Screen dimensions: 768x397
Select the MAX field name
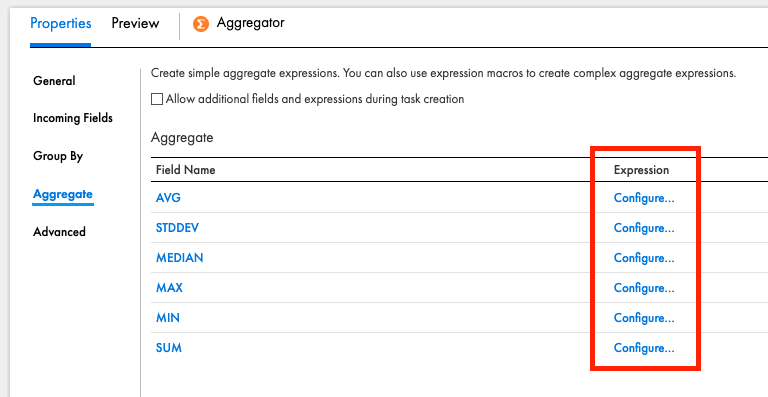pos(169,287)
